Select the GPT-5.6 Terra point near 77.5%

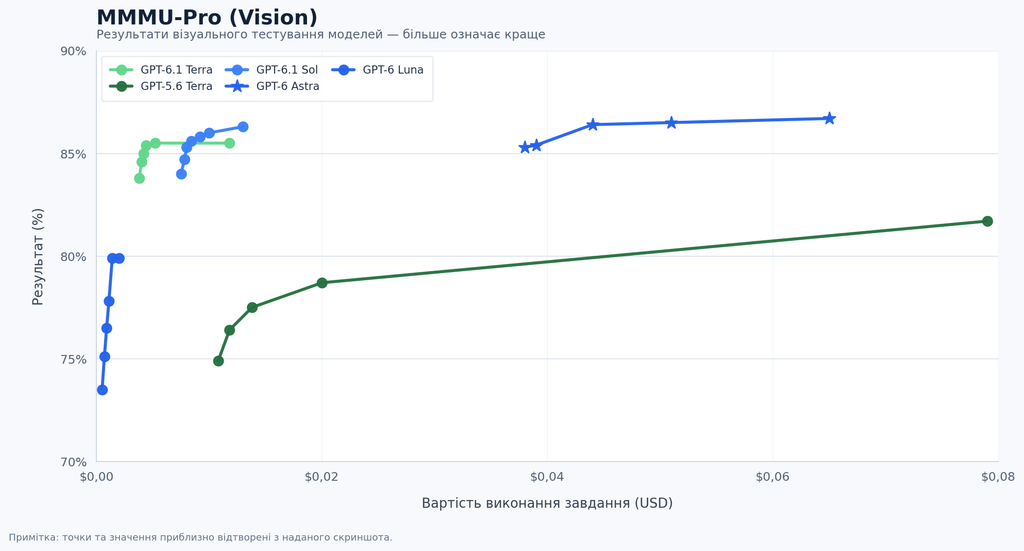point(252,307)
